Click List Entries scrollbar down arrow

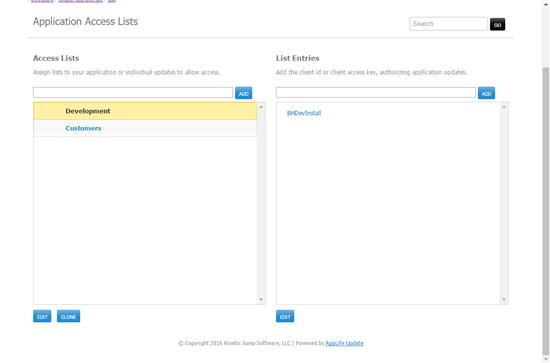tap(504, 300)
